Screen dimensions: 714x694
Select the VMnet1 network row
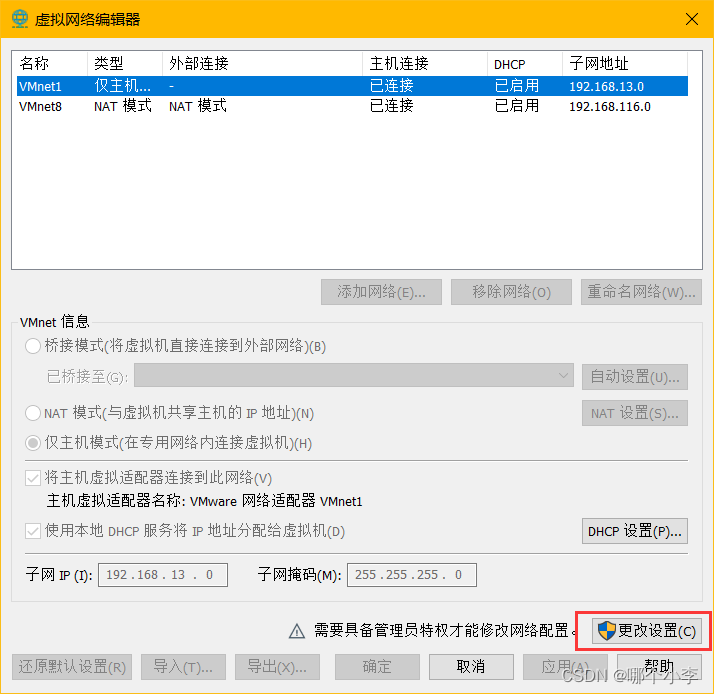(x=352, y=86)
